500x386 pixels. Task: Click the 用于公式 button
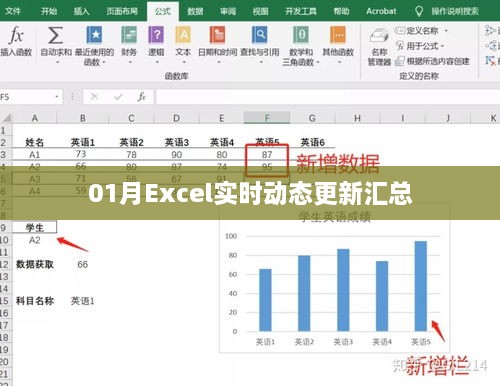pyautogui.click(x=420, y=46)
